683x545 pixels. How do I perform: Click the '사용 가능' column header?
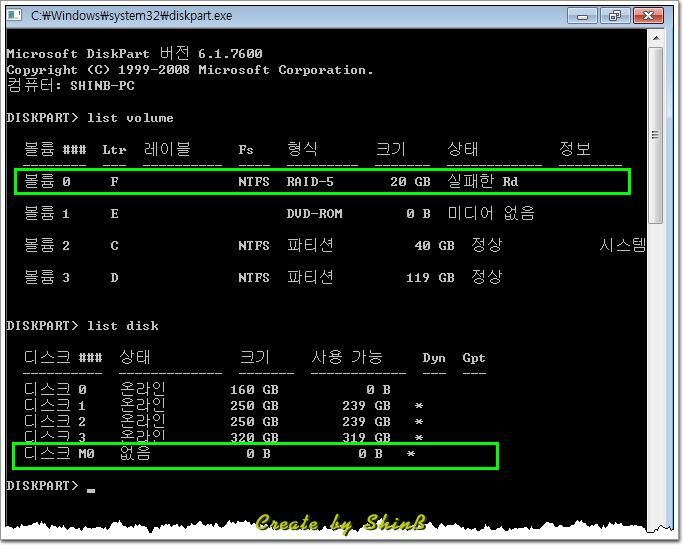pyautogui.click(x=347, y=357)
